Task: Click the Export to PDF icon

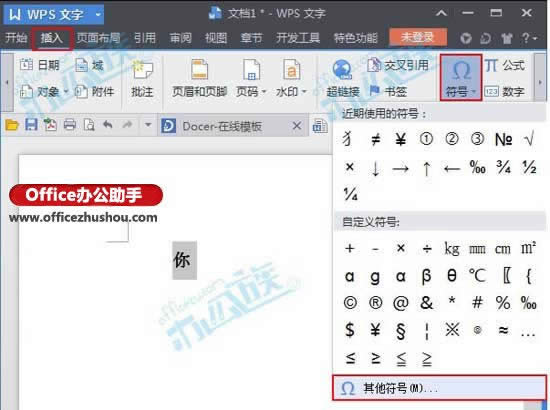Action: click(x=50, y=125)
